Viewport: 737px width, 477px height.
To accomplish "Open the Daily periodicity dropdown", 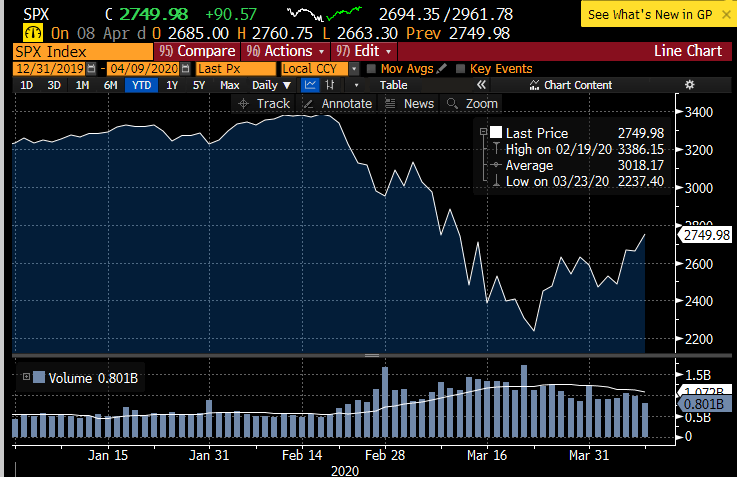I will point(271,85).
